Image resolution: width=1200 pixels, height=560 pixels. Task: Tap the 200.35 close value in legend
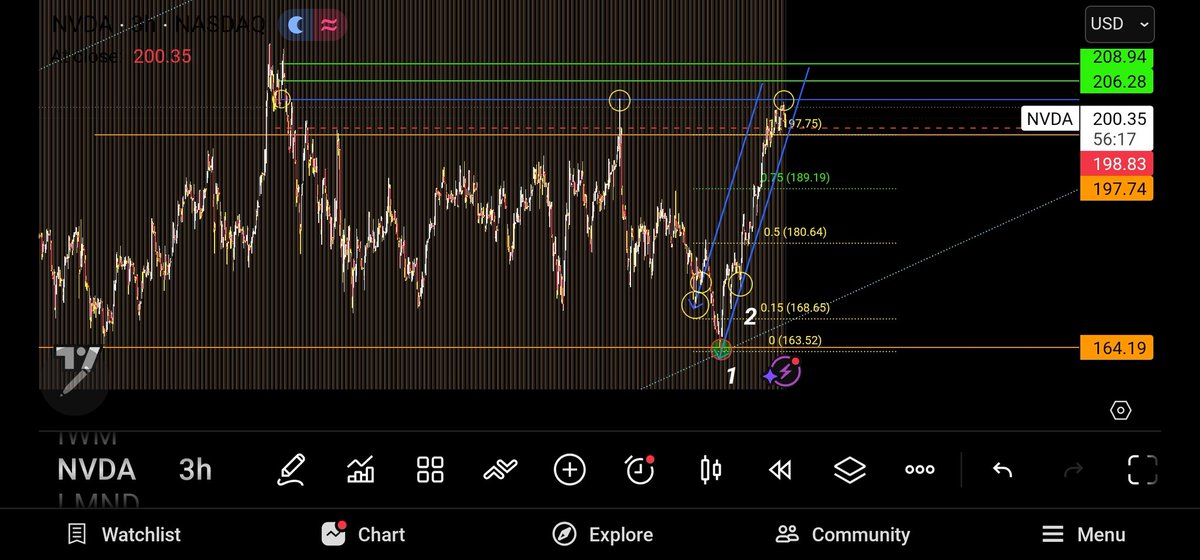coord(162,56)
